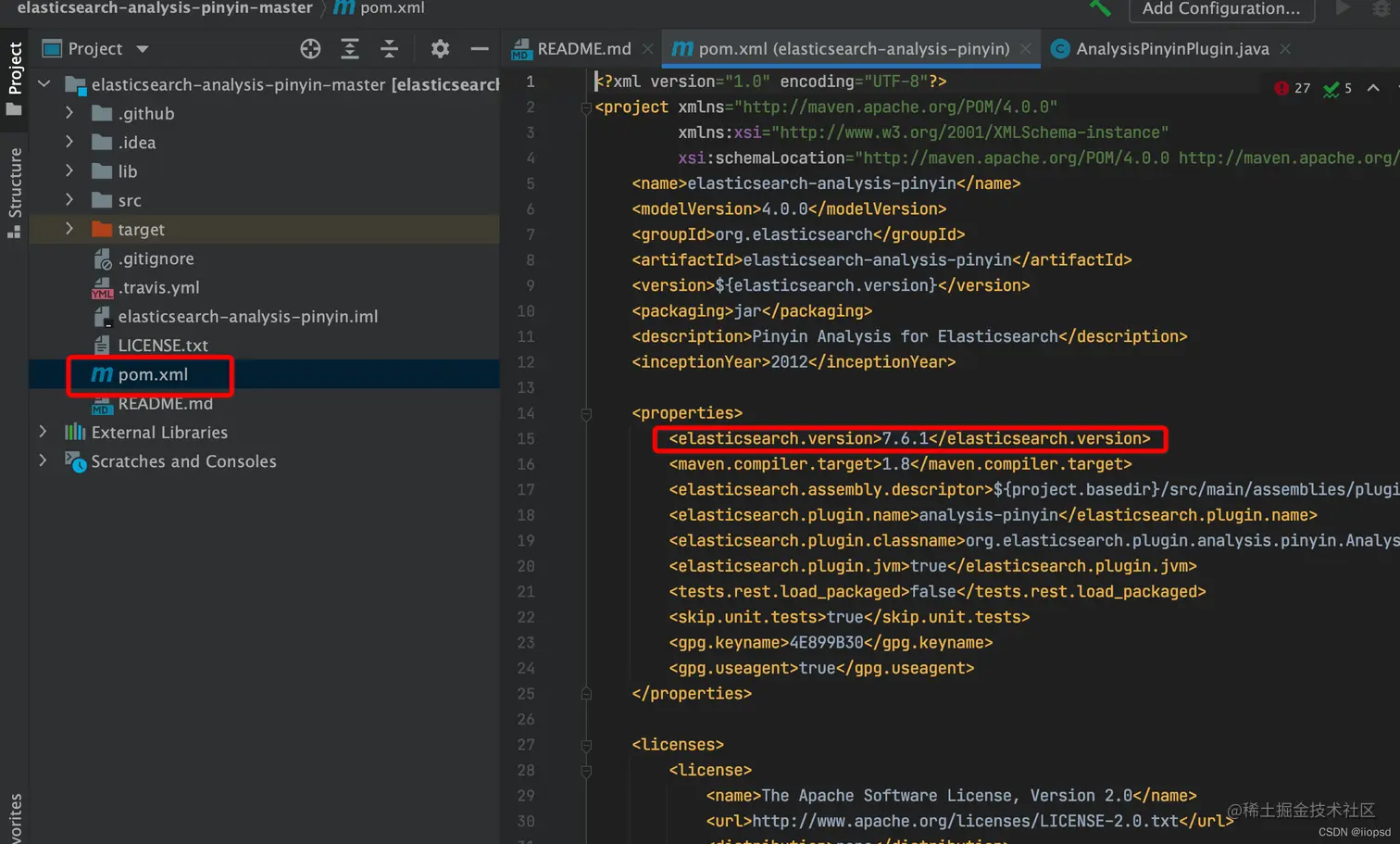Expand the .idea folder
The image size is (1400, 844).
tap(69, 142)
